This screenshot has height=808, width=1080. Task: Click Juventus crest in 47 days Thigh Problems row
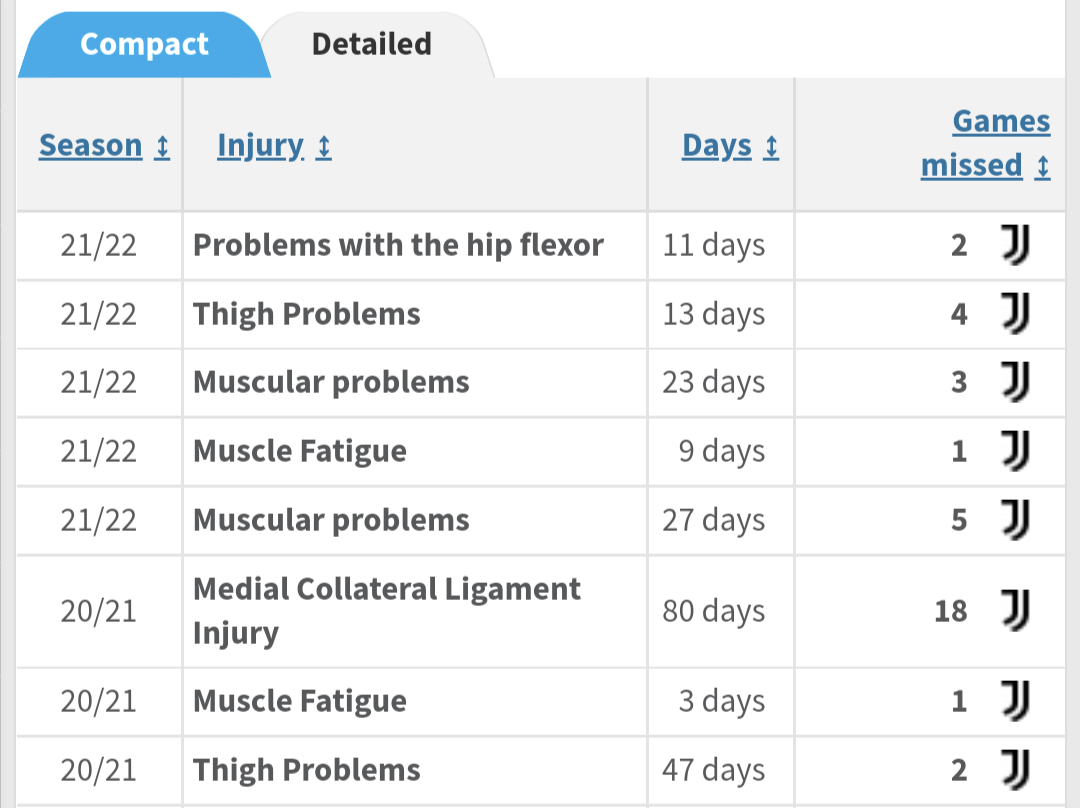pyautogui.click(x=1015, y=770)
